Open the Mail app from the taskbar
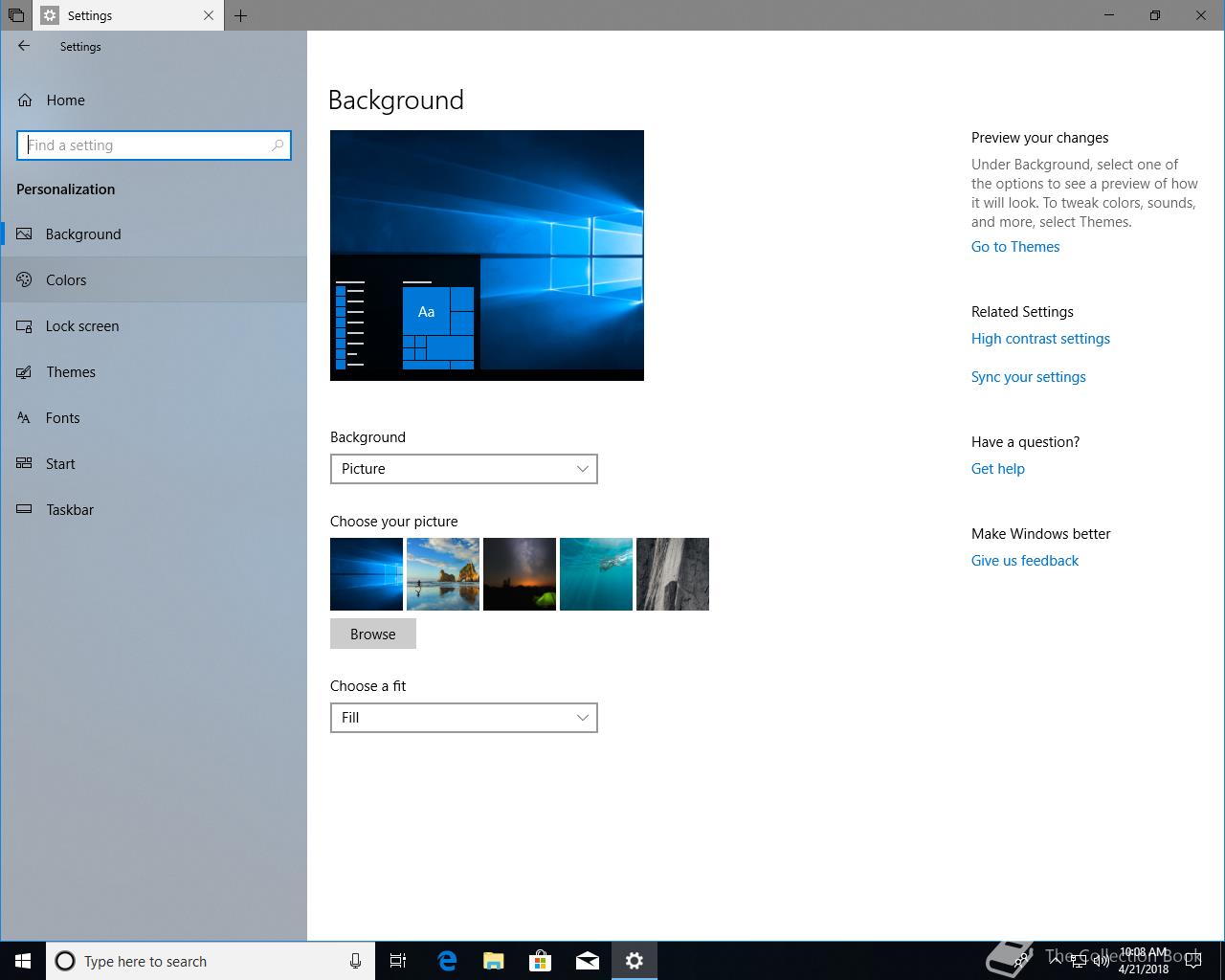The height and width of the screenshot is (980, 1225). pyautogui.click(x=588, y=961)
